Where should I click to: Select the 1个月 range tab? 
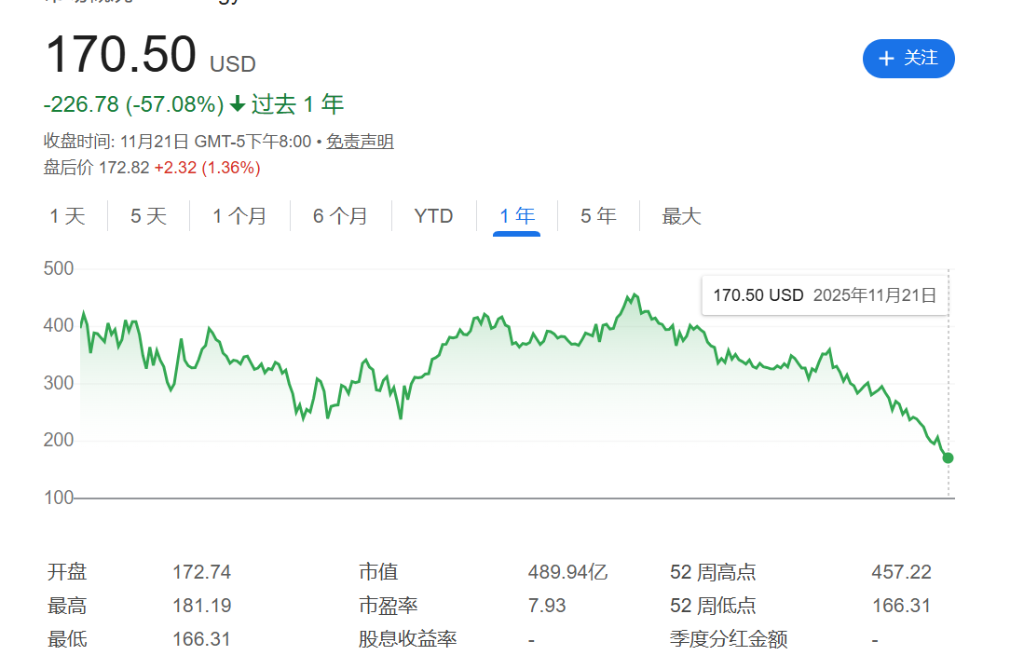click(x=239, y=216)
